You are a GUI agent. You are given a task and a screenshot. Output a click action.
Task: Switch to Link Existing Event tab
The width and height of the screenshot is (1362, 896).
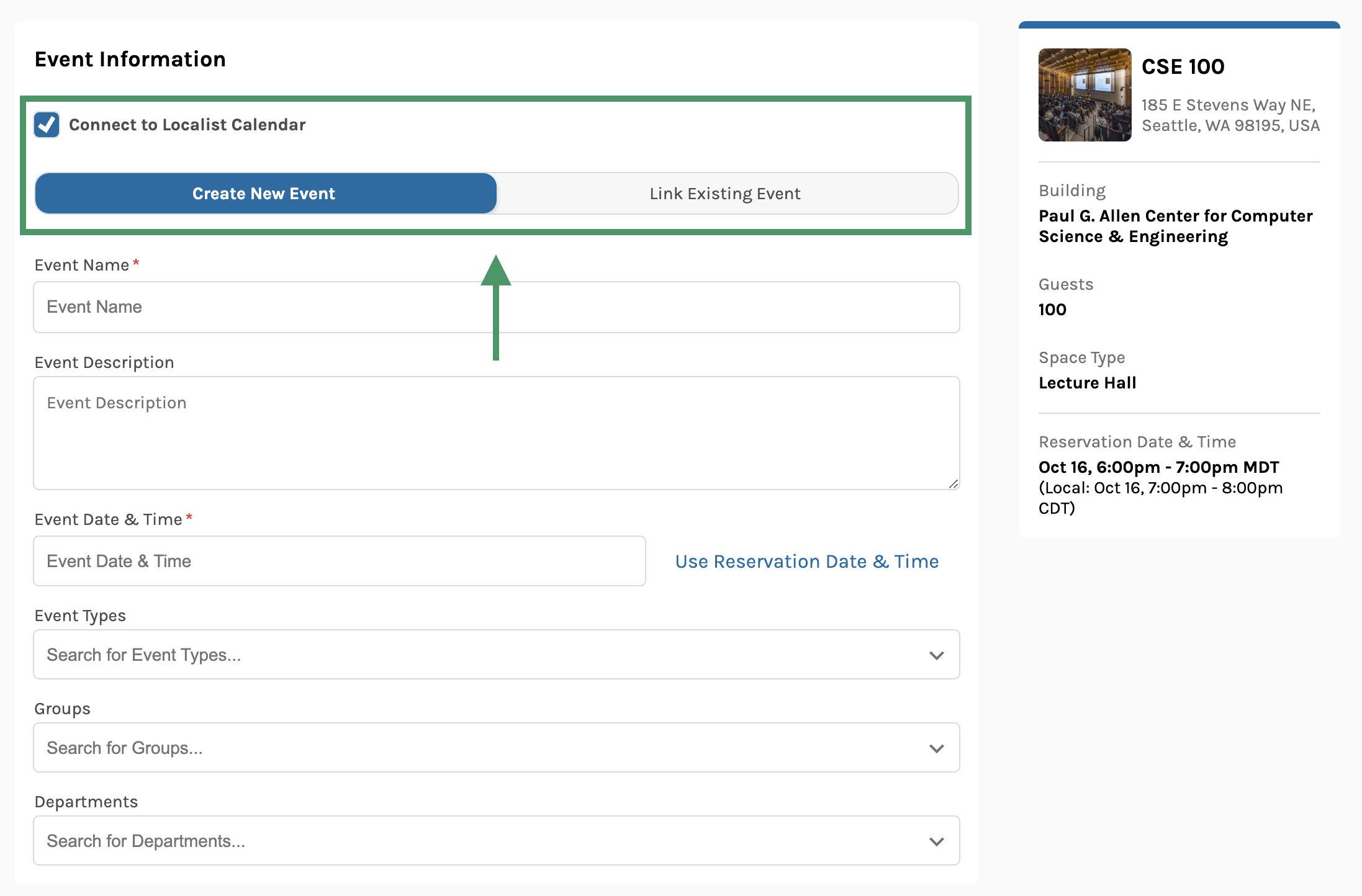[725, 194]
